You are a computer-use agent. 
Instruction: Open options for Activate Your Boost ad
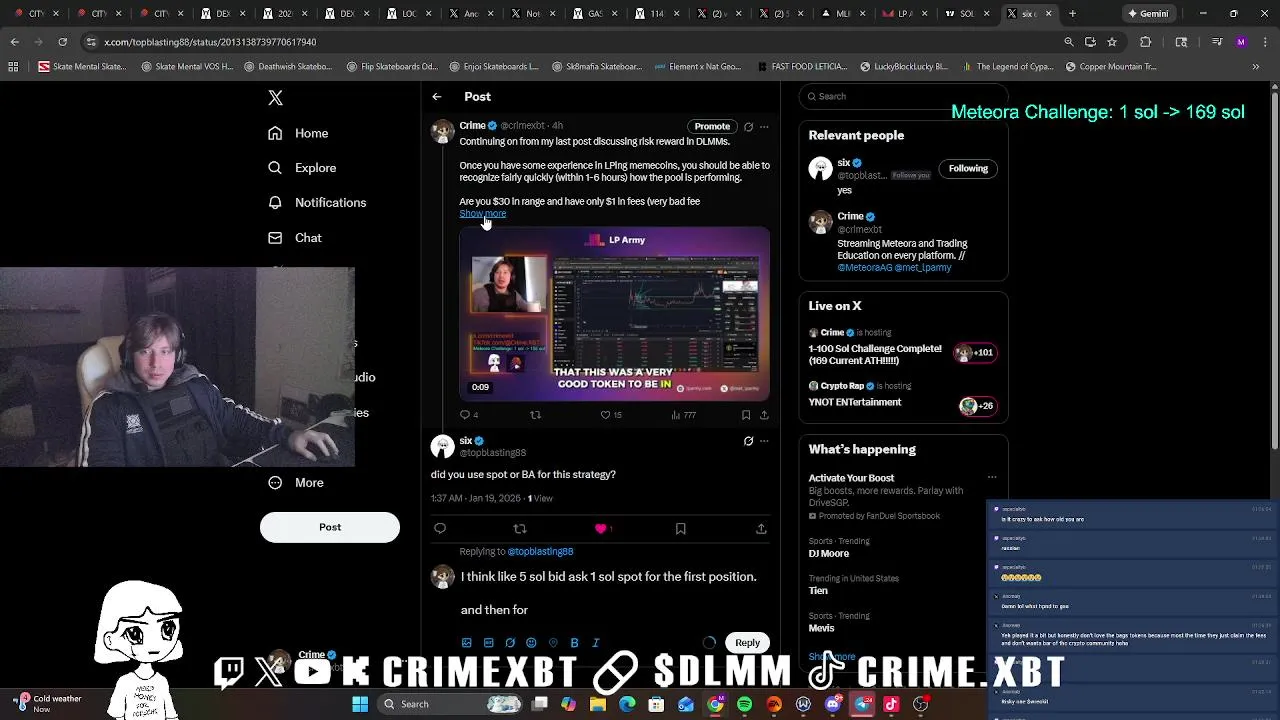click(x=992, y=478)
